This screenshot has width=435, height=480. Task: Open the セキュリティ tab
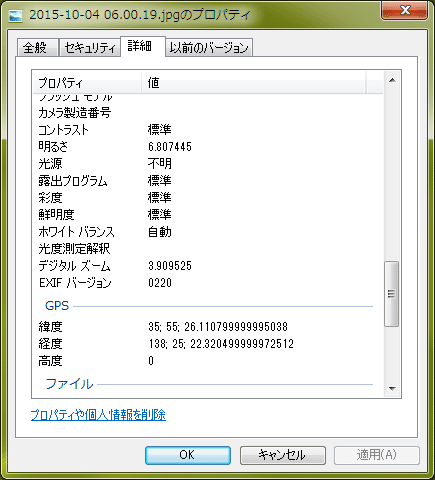(x=90, y=48)
